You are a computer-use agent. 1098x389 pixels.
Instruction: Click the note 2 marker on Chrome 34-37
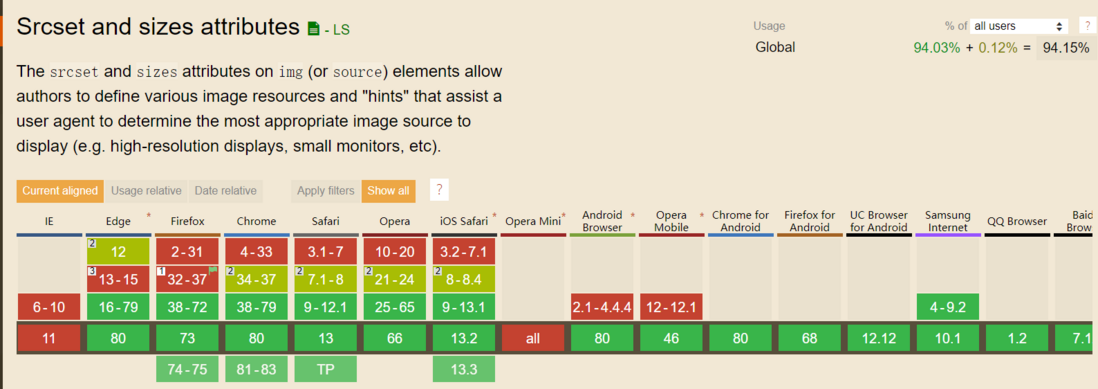point(230,271)
